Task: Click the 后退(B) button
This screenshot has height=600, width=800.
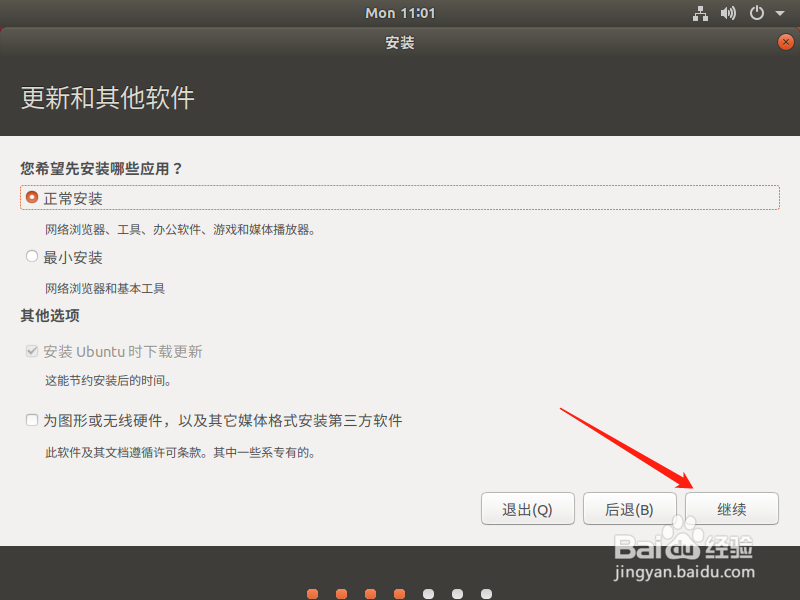Action: (x=630, y=509)
